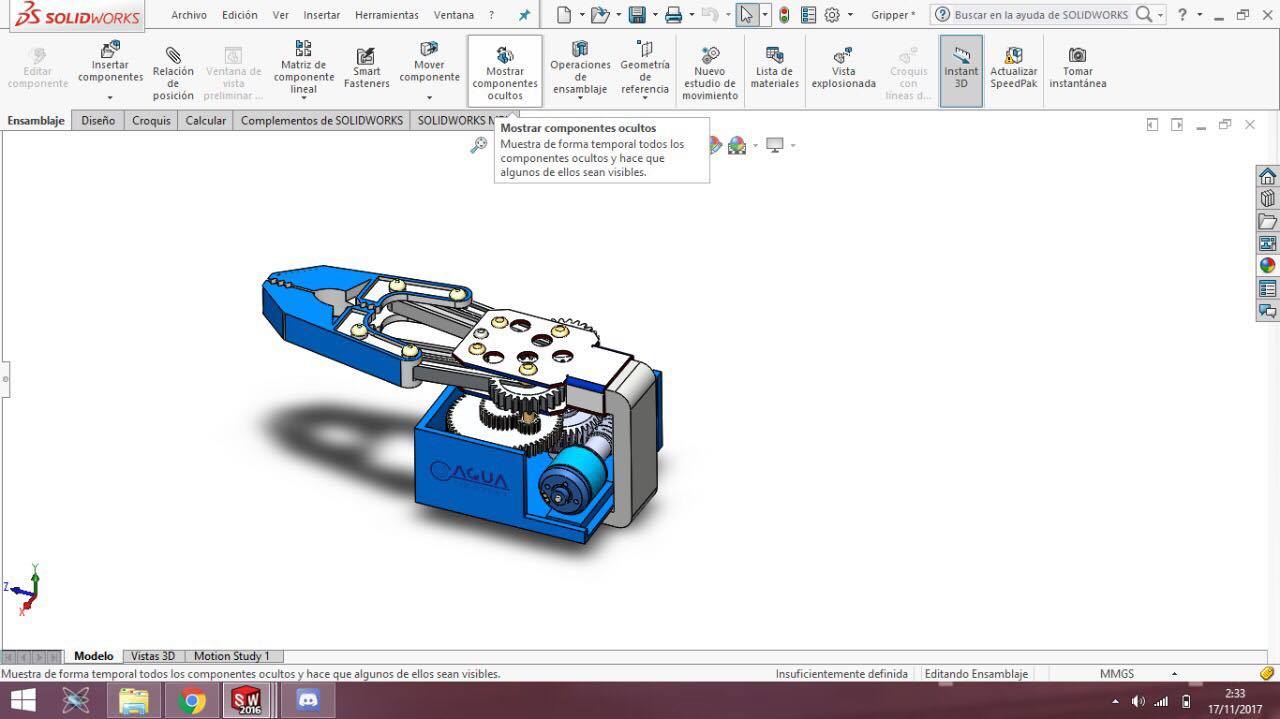Viewport: 1280px width, 719px height.
Task: Open File Explorer folder tab in task pane
Action: coord(1267,221)
